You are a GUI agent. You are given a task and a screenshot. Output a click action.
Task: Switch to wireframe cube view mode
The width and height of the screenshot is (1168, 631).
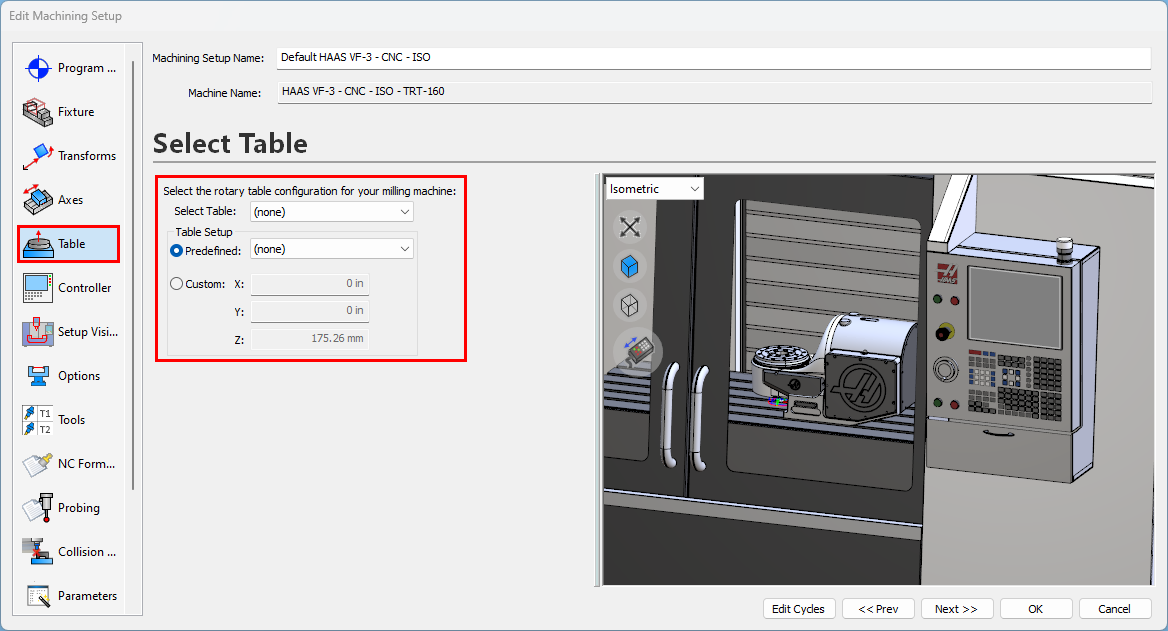(x=630, y=305)
